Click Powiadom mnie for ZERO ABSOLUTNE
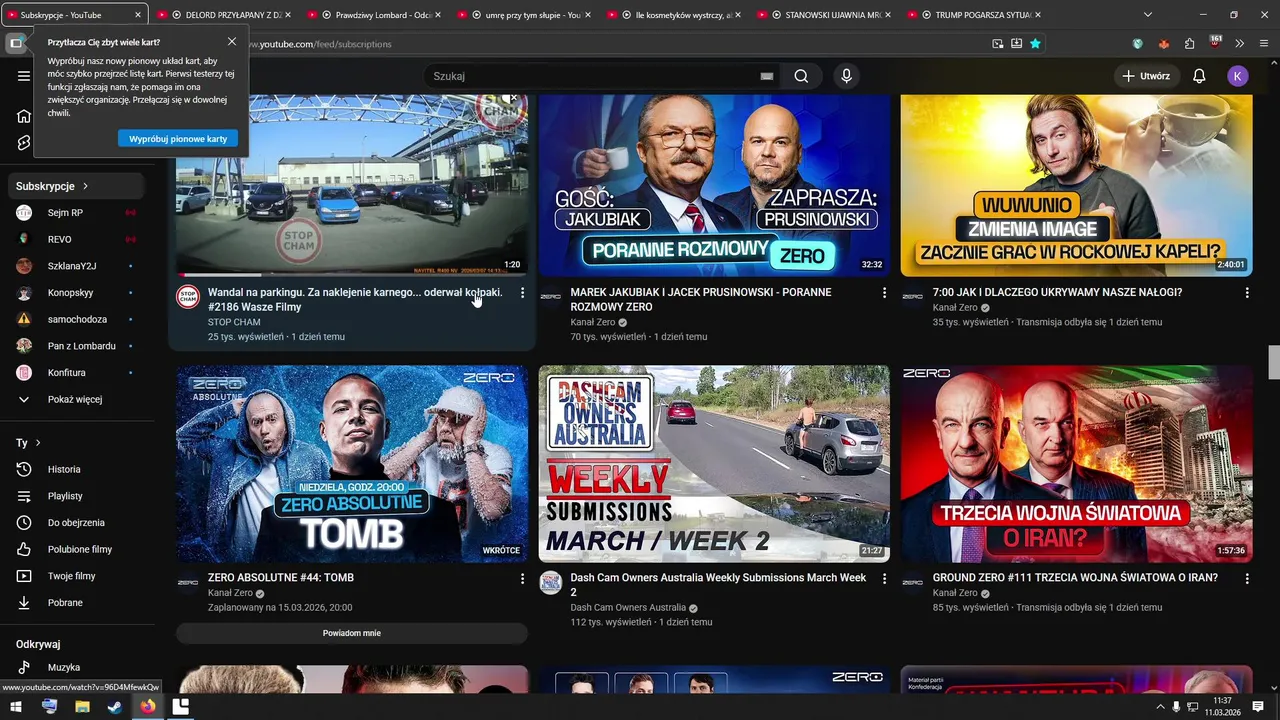 click(352, 633)
